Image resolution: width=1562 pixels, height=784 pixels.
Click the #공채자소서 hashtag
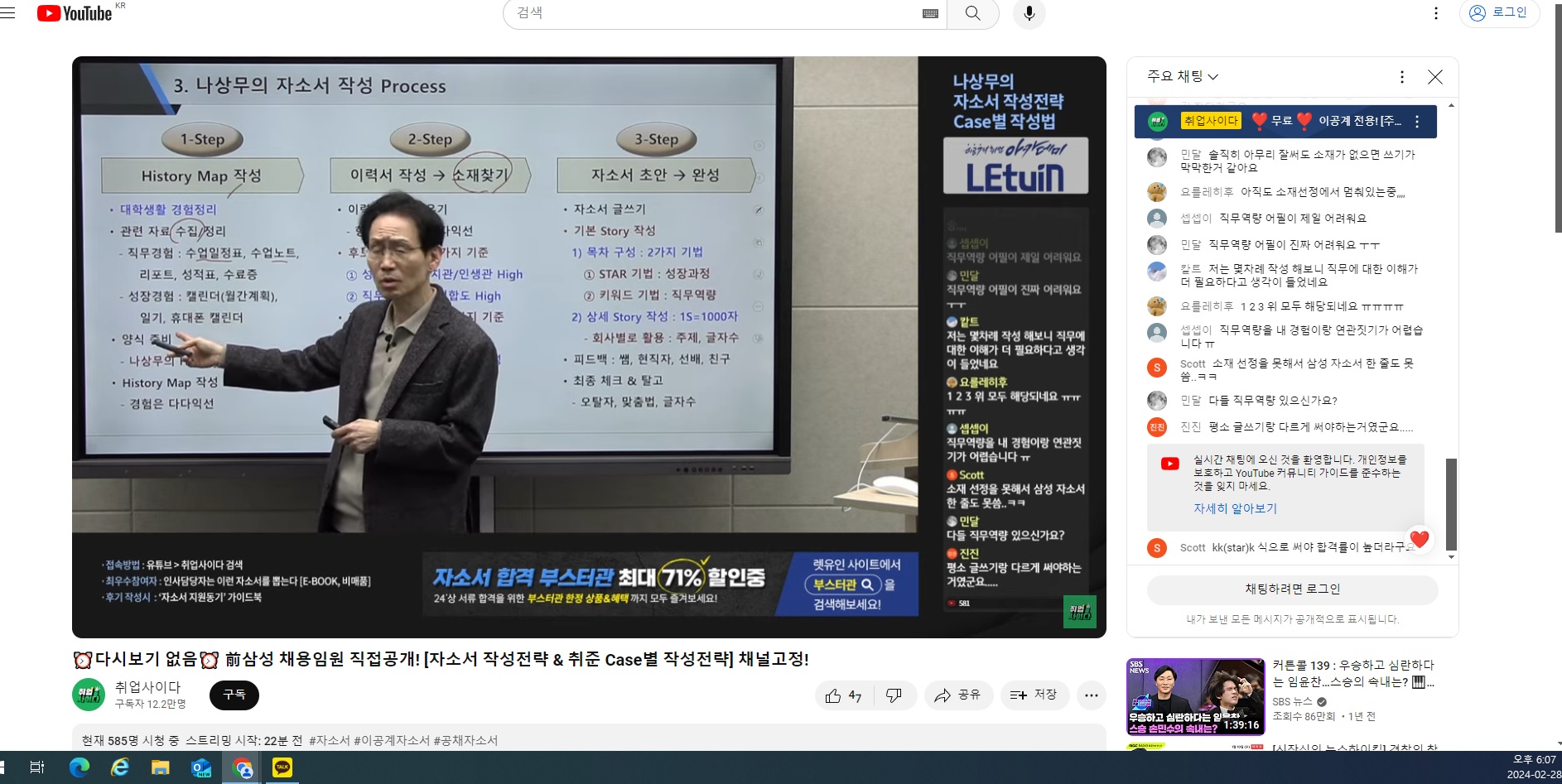pos(465,740)
